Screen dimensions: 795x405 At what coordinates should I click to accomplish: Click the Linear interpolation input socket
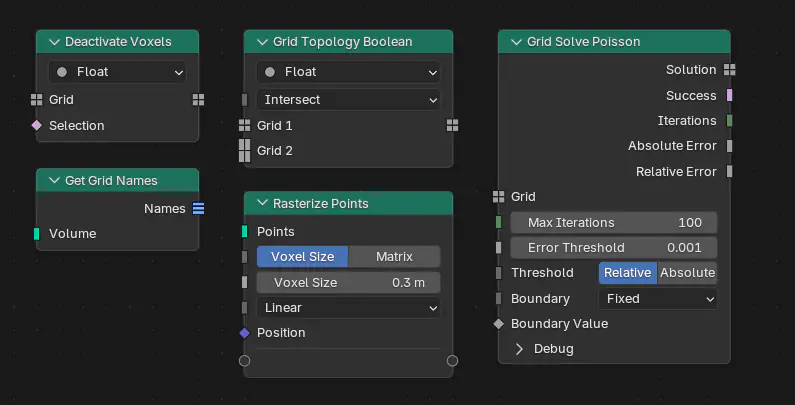[244, 308]
